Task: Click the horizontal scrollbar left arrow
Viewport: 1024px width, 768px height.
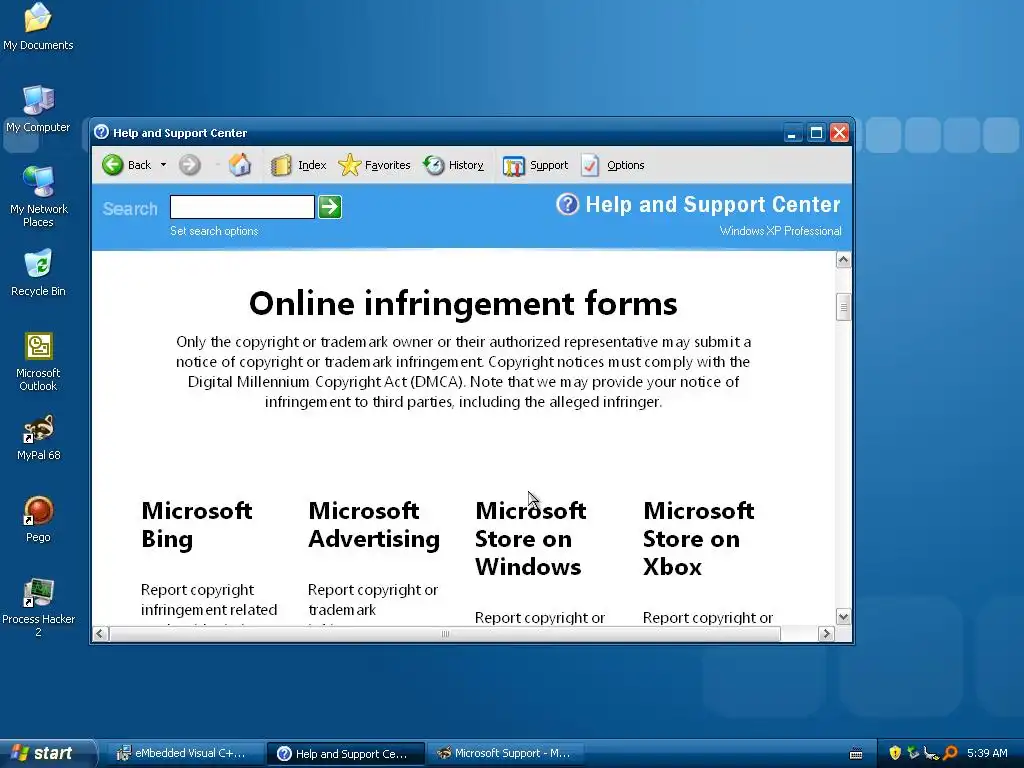Action: pyautogui.click(x=100, y=633)
